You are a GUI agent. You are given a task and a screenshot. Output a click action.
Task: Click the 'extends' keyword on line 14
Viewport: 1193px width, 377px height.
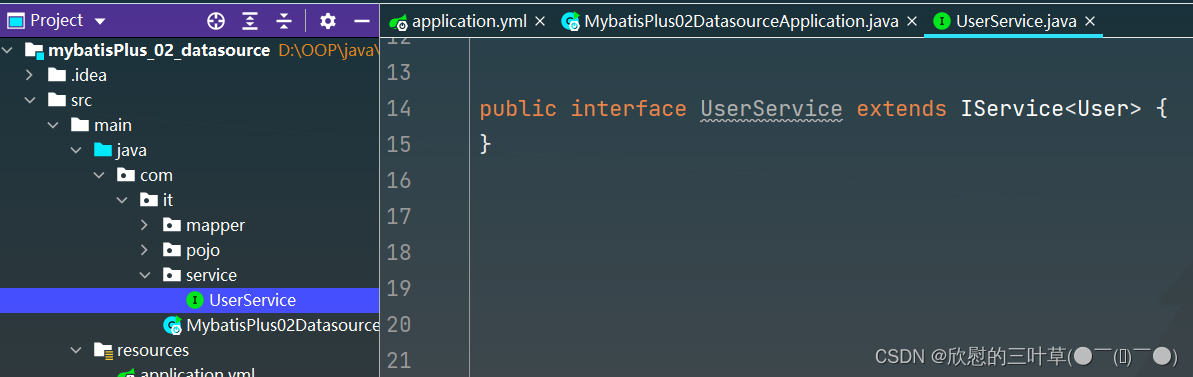902,109
